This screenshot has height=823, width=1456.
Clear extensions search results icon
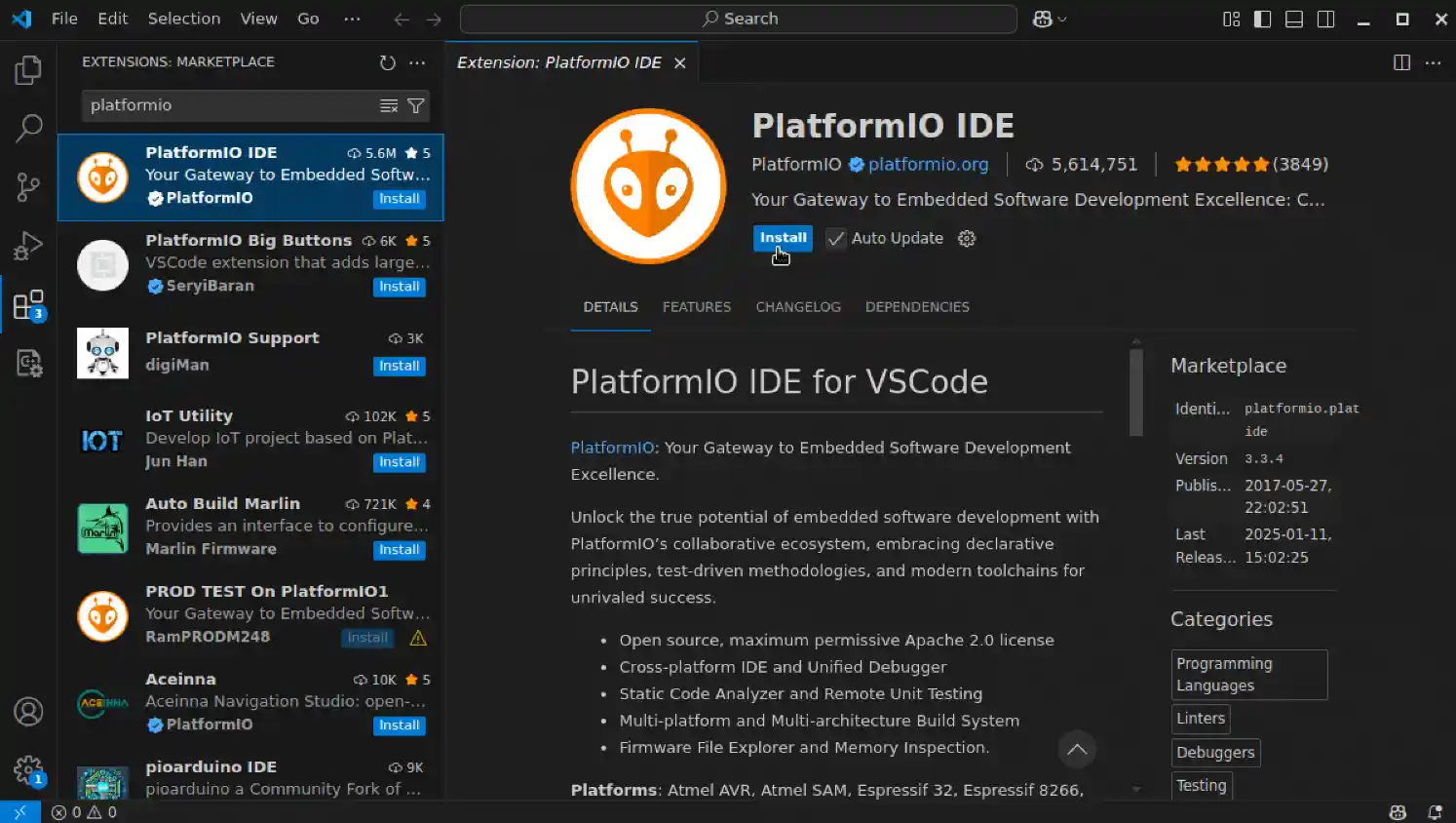click(389, 105)
